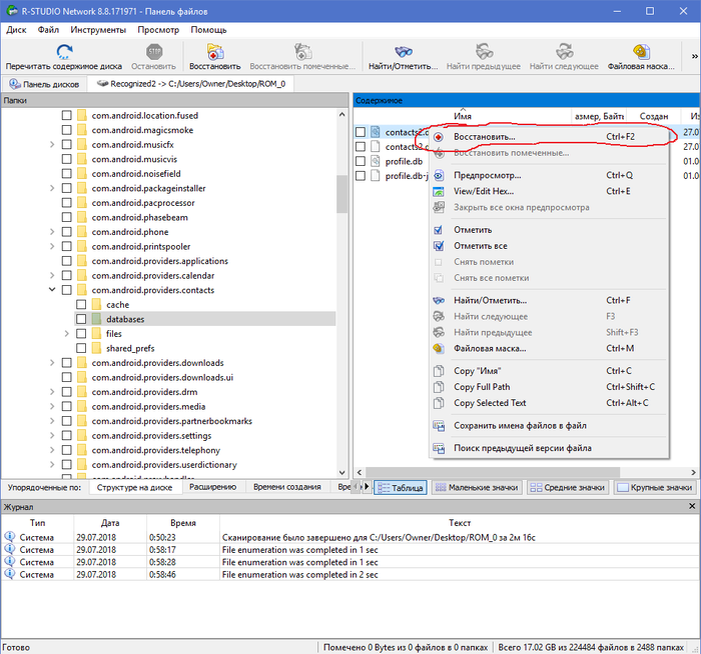Switch view to Средние значки
The image size is (701, 654).
click(567, 487)
